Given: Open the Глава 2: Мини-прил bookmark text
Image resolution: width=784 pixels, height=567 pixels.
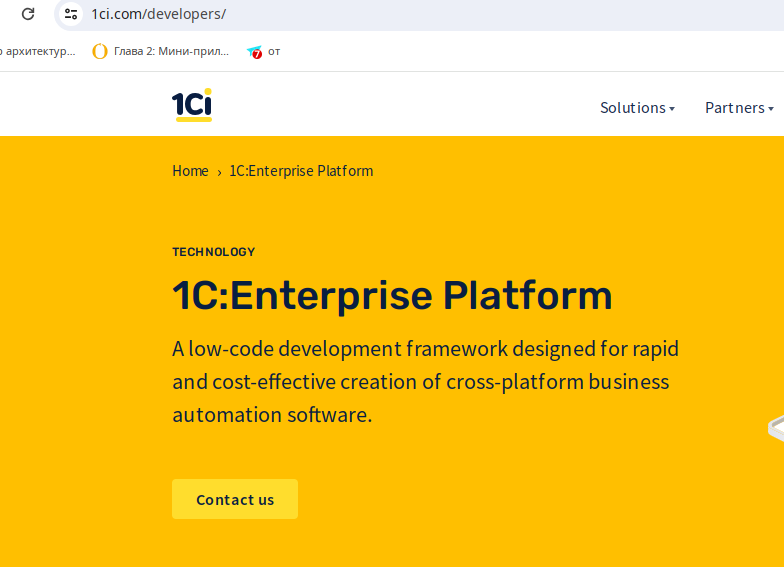Looking at the screenshot, I should [171, 52].
